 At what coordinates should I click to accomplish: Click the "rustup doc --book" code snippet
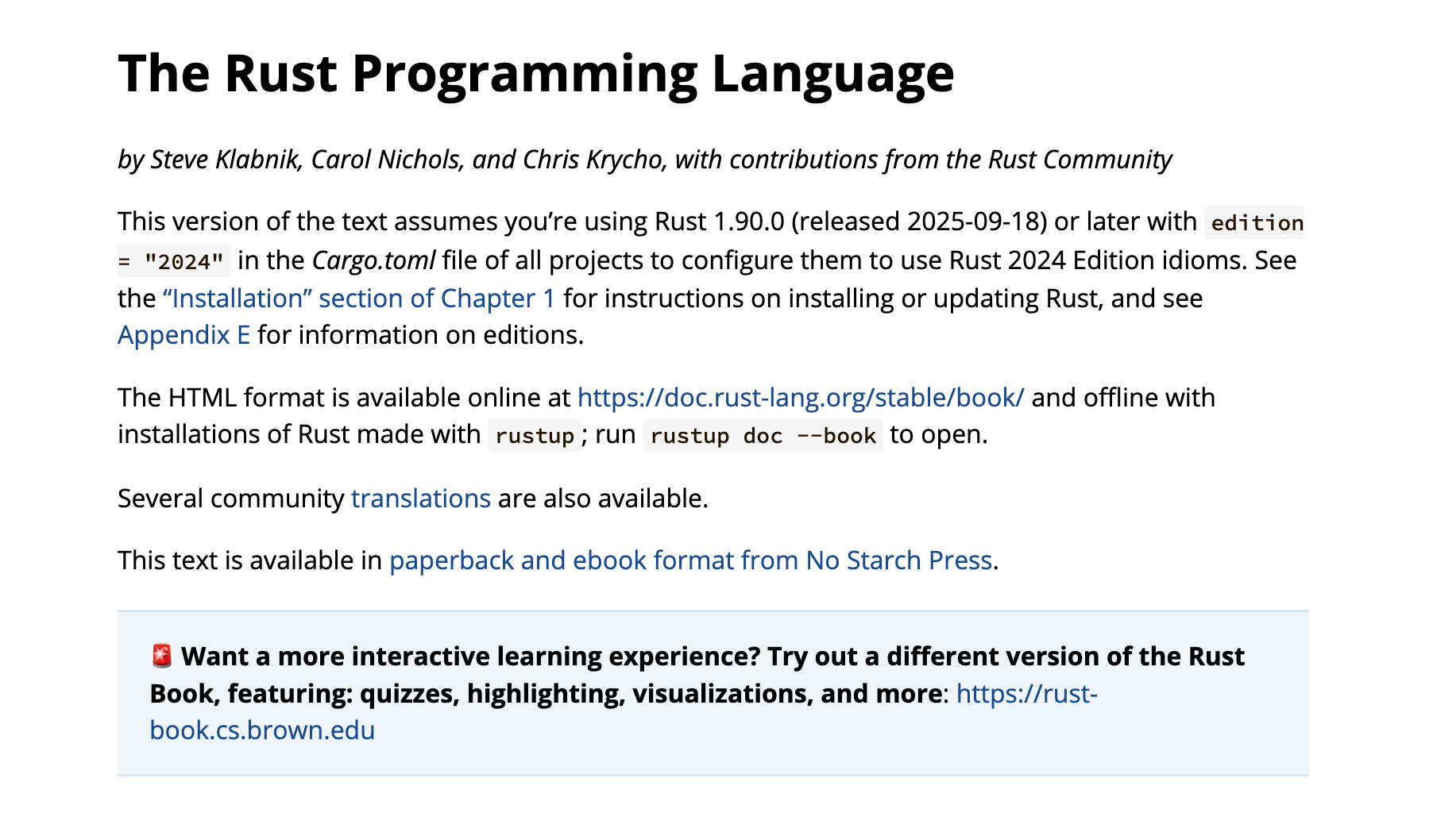763,435
